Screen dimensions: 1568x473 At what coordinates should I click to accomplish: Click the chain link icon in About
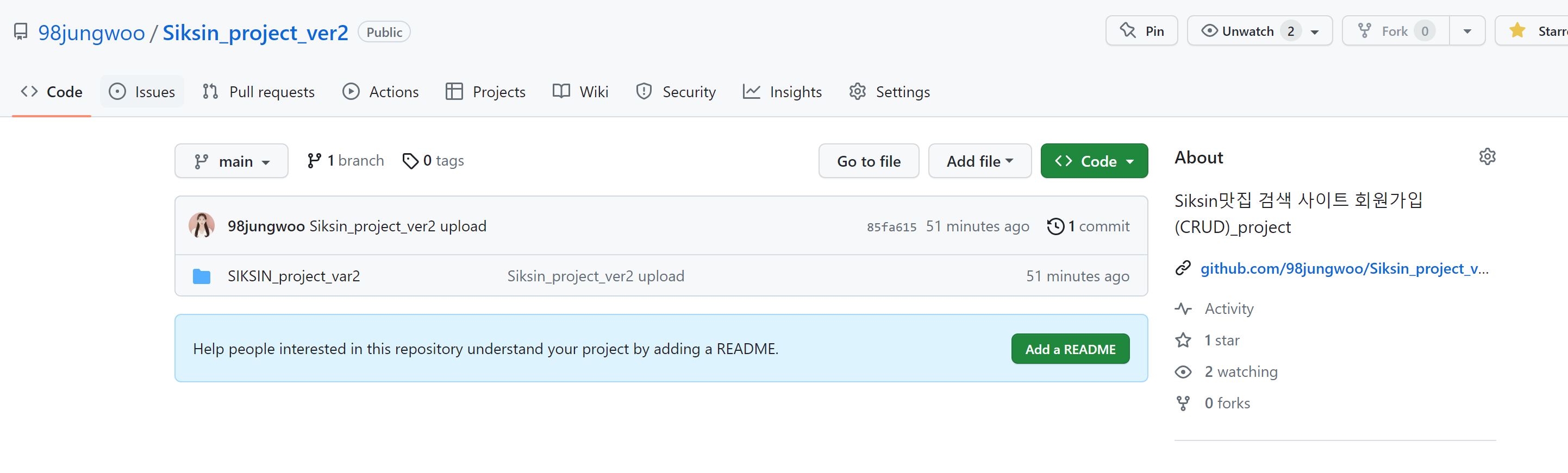pos(1183,268)
